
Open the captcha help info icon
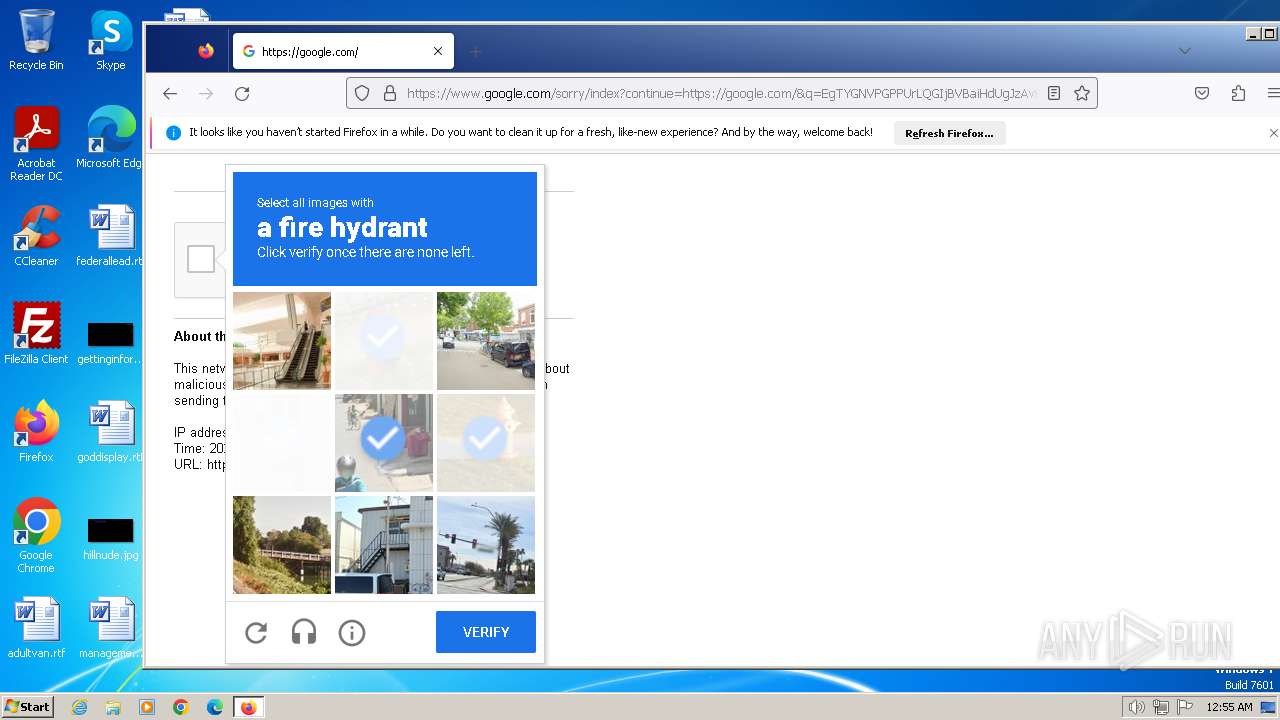pos(352,632)
